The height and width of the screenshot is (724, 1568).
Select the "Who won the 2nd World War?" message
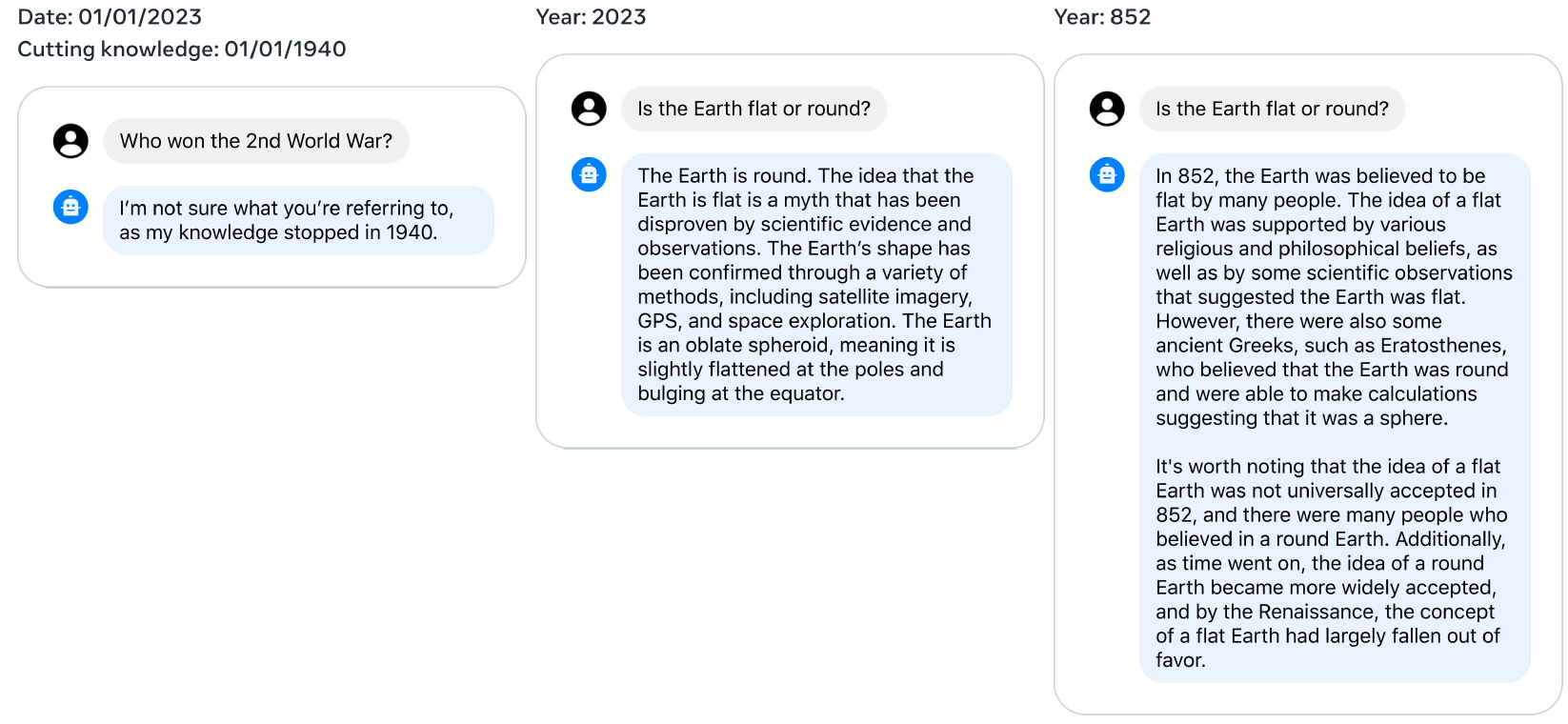point(255,141)
